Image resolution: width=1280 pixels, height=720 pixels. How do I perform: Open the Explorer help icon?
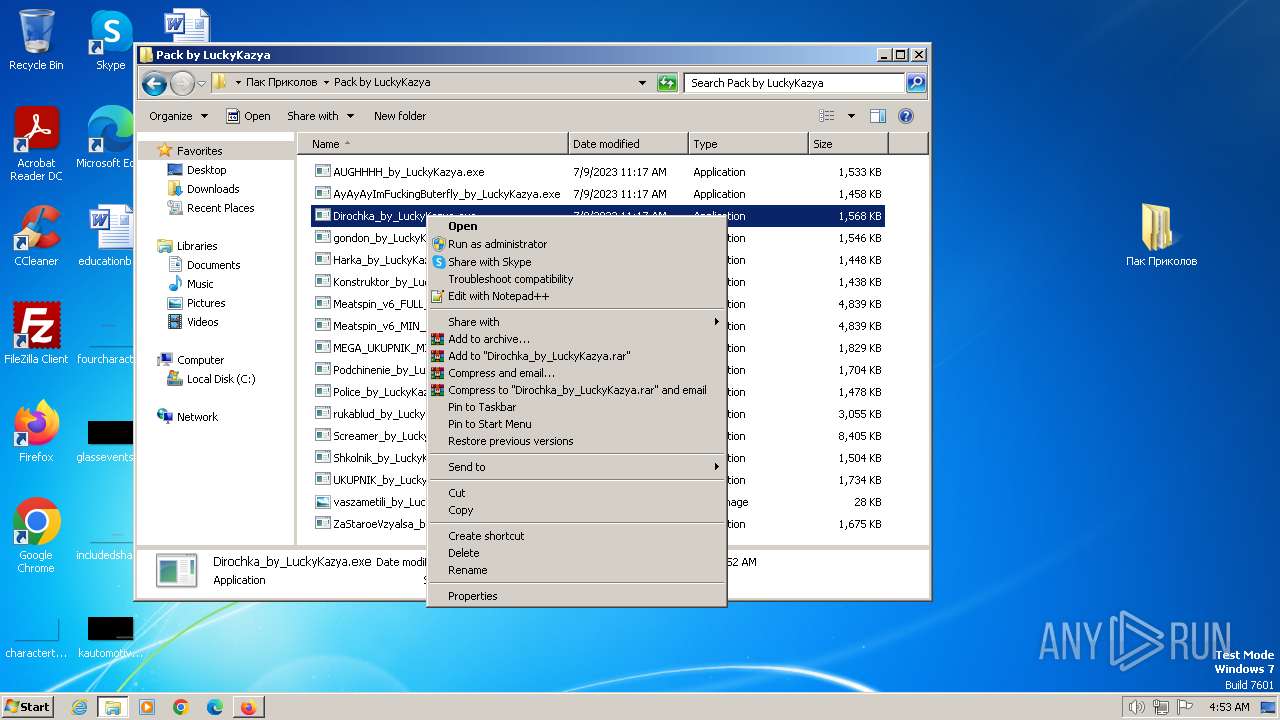tap(906, 116)
